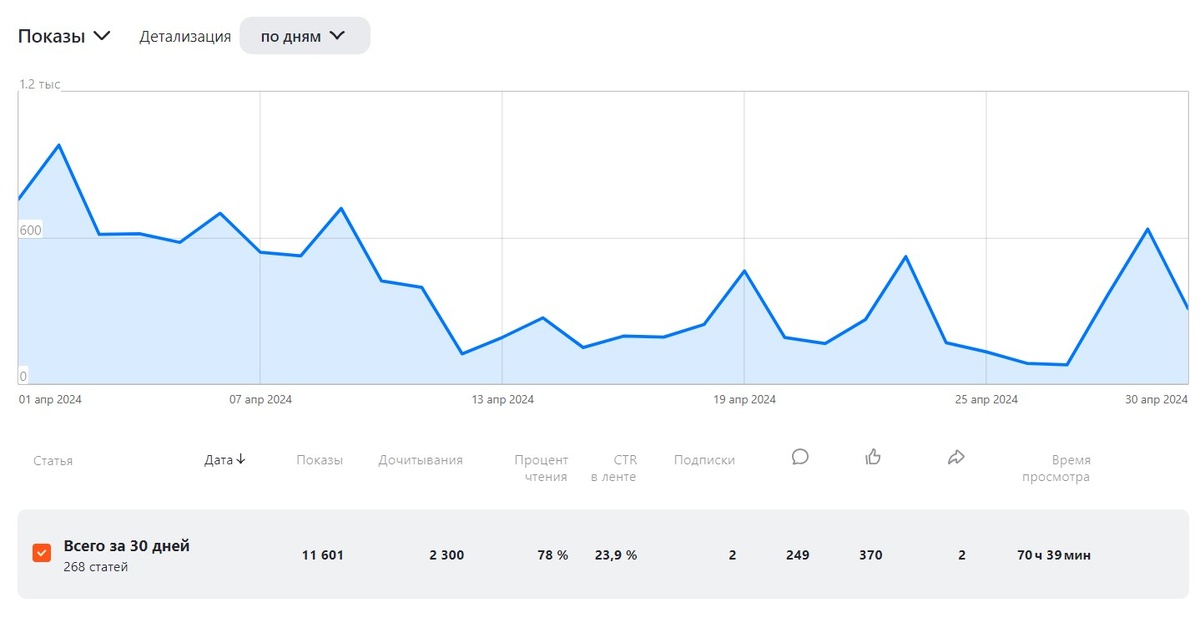The image size is (1200, 618).
Task: Click the Подписки column header
Action: (705, 460)
